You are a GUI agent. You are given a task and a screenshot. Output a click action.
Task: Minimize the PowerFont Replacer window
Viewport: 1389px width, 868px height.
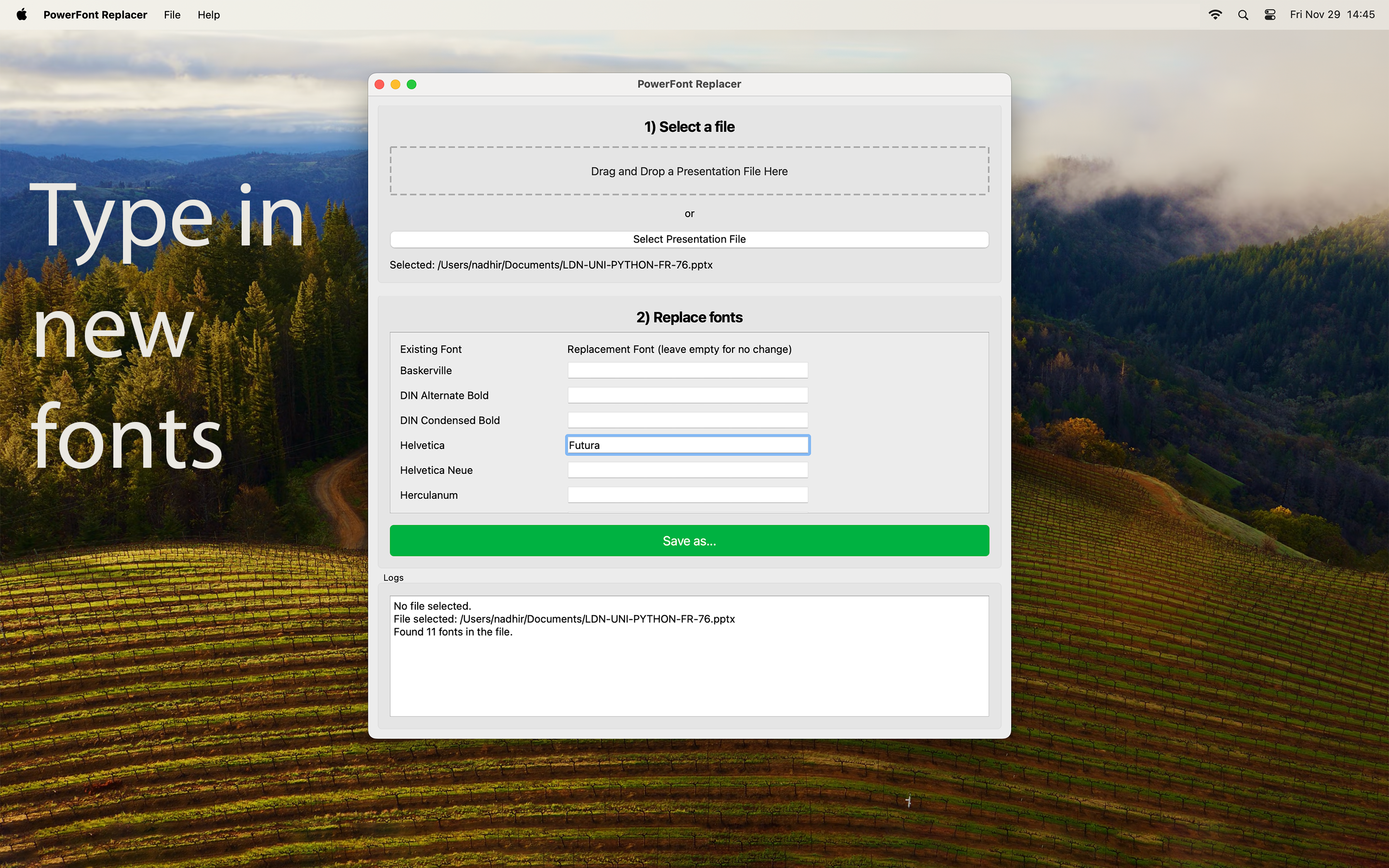[x=395, y=84]
